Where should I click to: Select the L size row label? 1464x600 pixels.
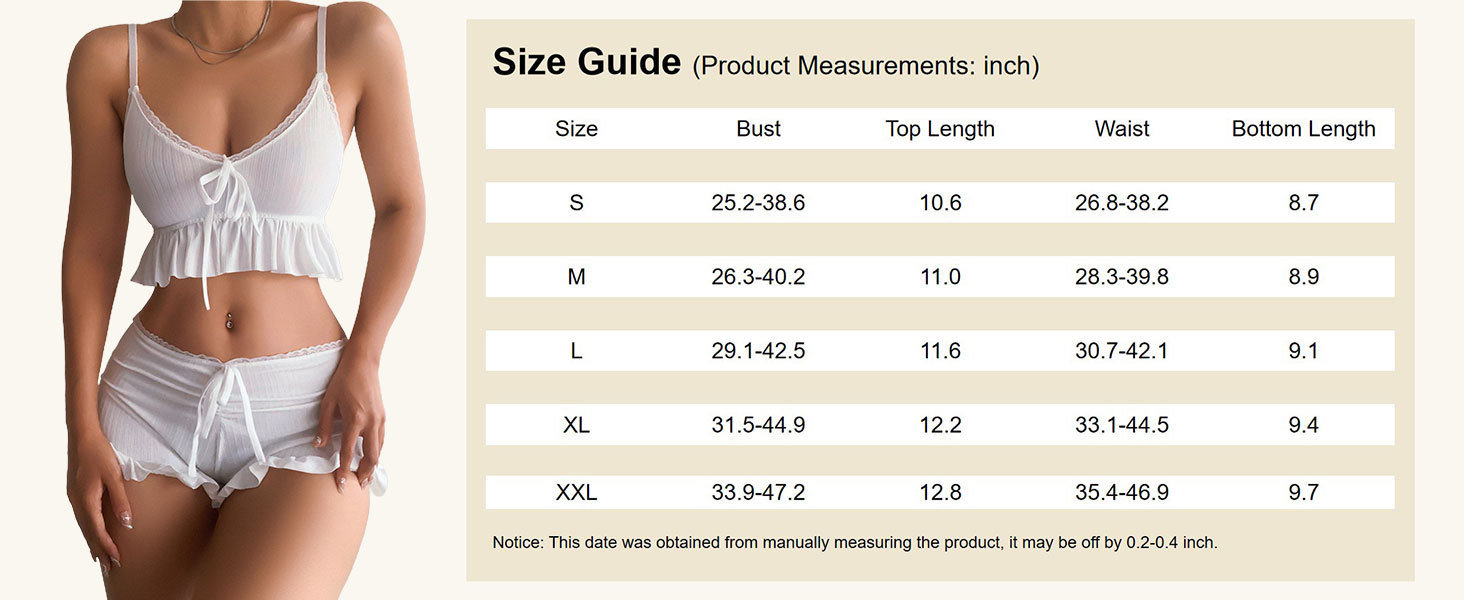576,351
